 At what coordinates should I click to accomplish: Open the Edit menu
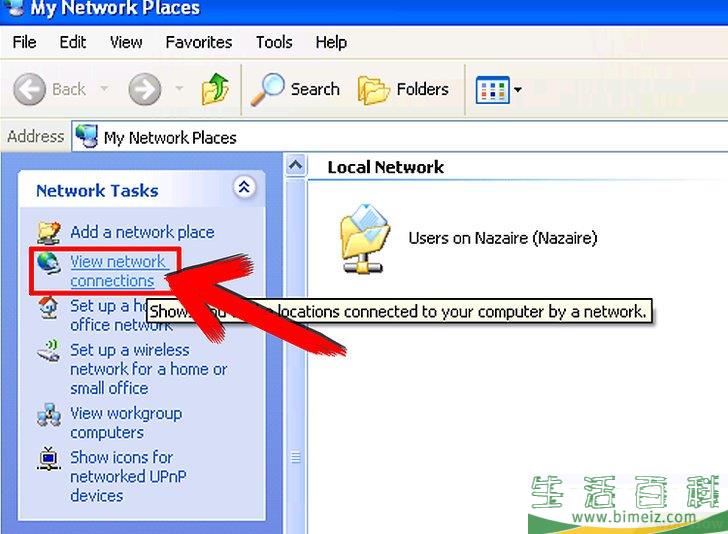click(72, 42)
